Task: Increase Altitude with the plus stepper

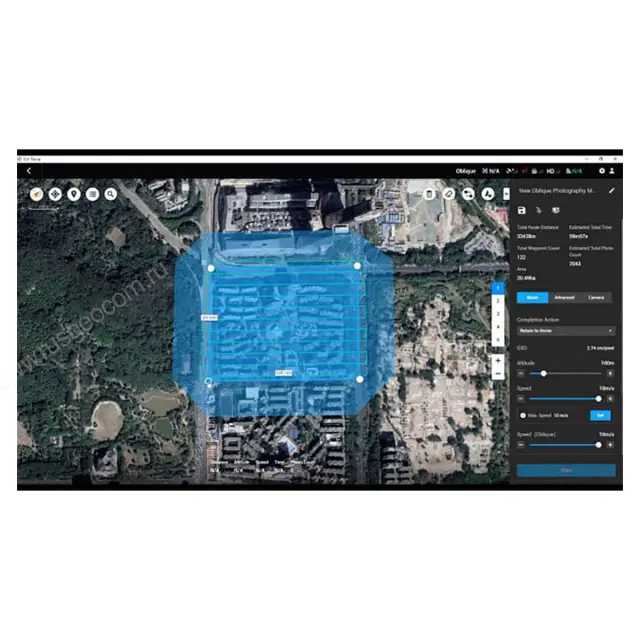Action: [610, 373]
